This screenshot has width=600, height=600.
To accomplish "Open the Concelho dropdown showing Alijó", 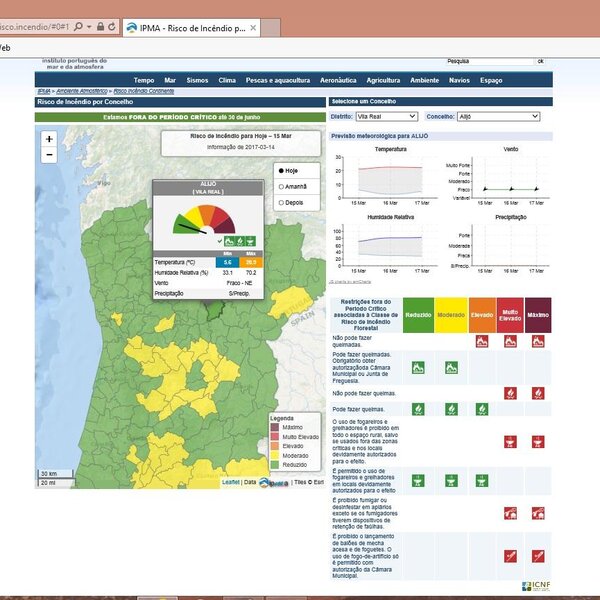I will click(497, 116).
